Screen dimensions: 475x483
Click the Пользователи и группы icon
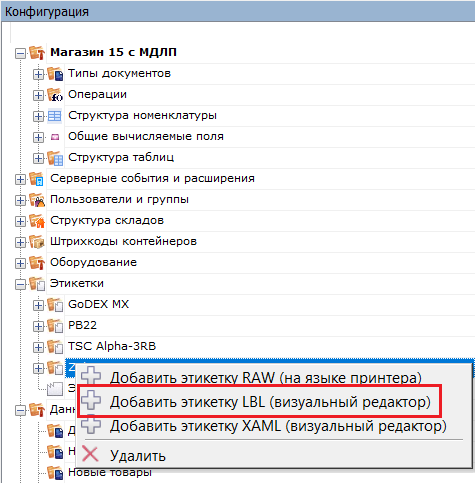click(37, 200)
